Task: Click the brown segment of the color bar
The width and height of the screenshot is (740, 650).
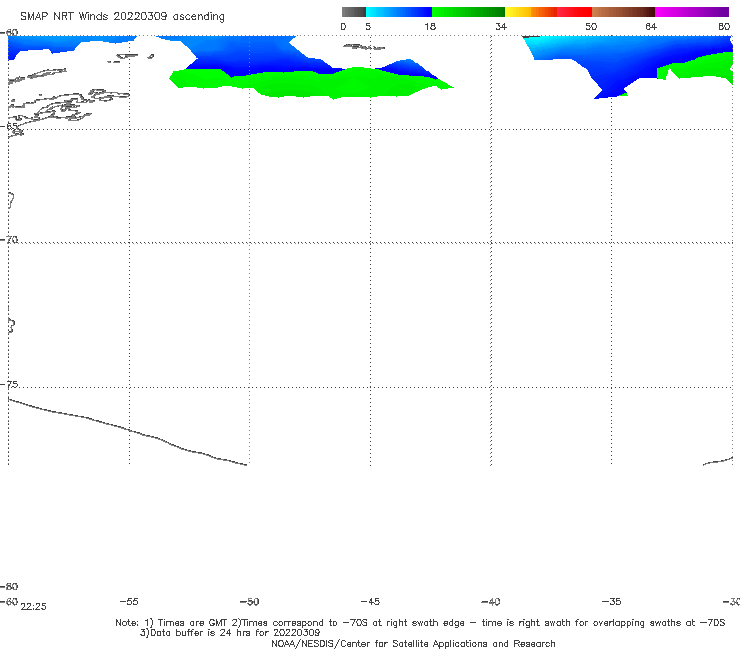Action: (x=623, y=12)
